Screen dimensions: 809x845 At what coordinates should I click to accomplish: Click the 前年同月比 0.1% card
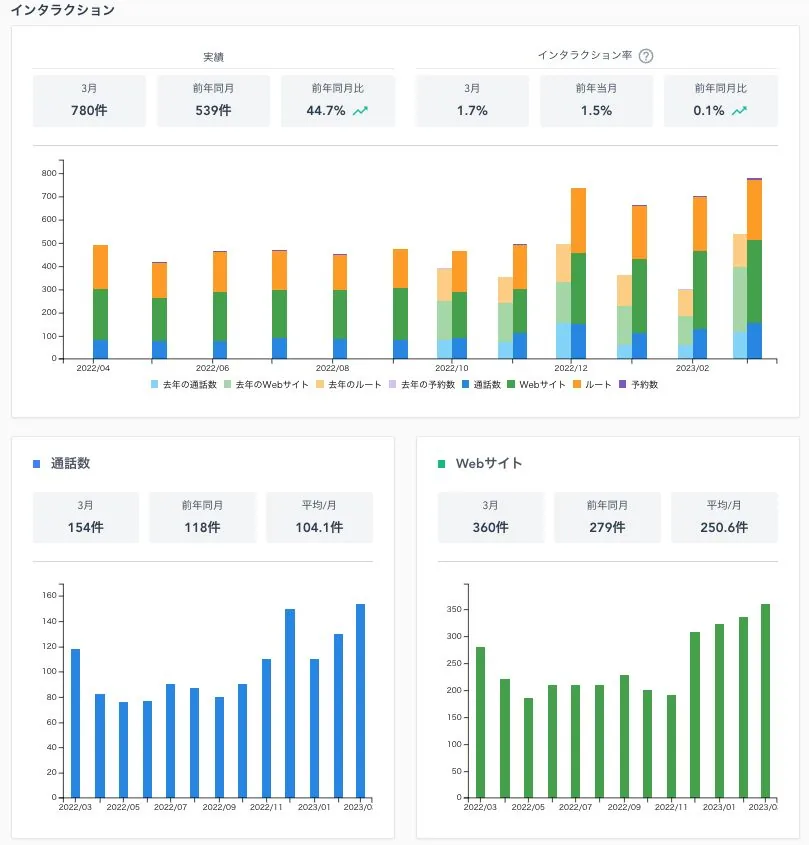(x=721, y=101)
